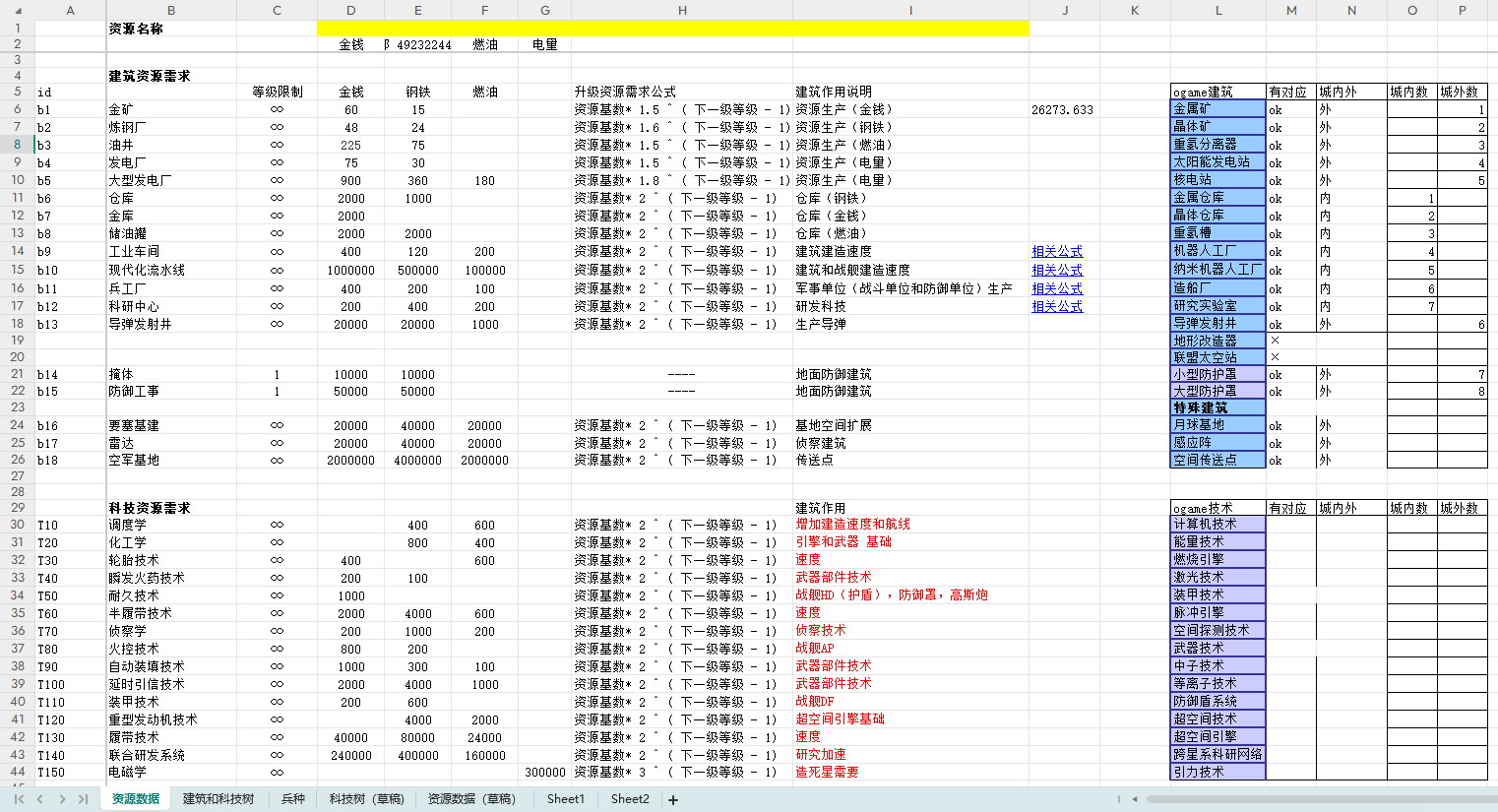Image resolution: width=1498 pixels, height=812 pixels.
Task: Click the tab bar resize handle dots
Action: pyautogui.click(x=1119, y=799)
